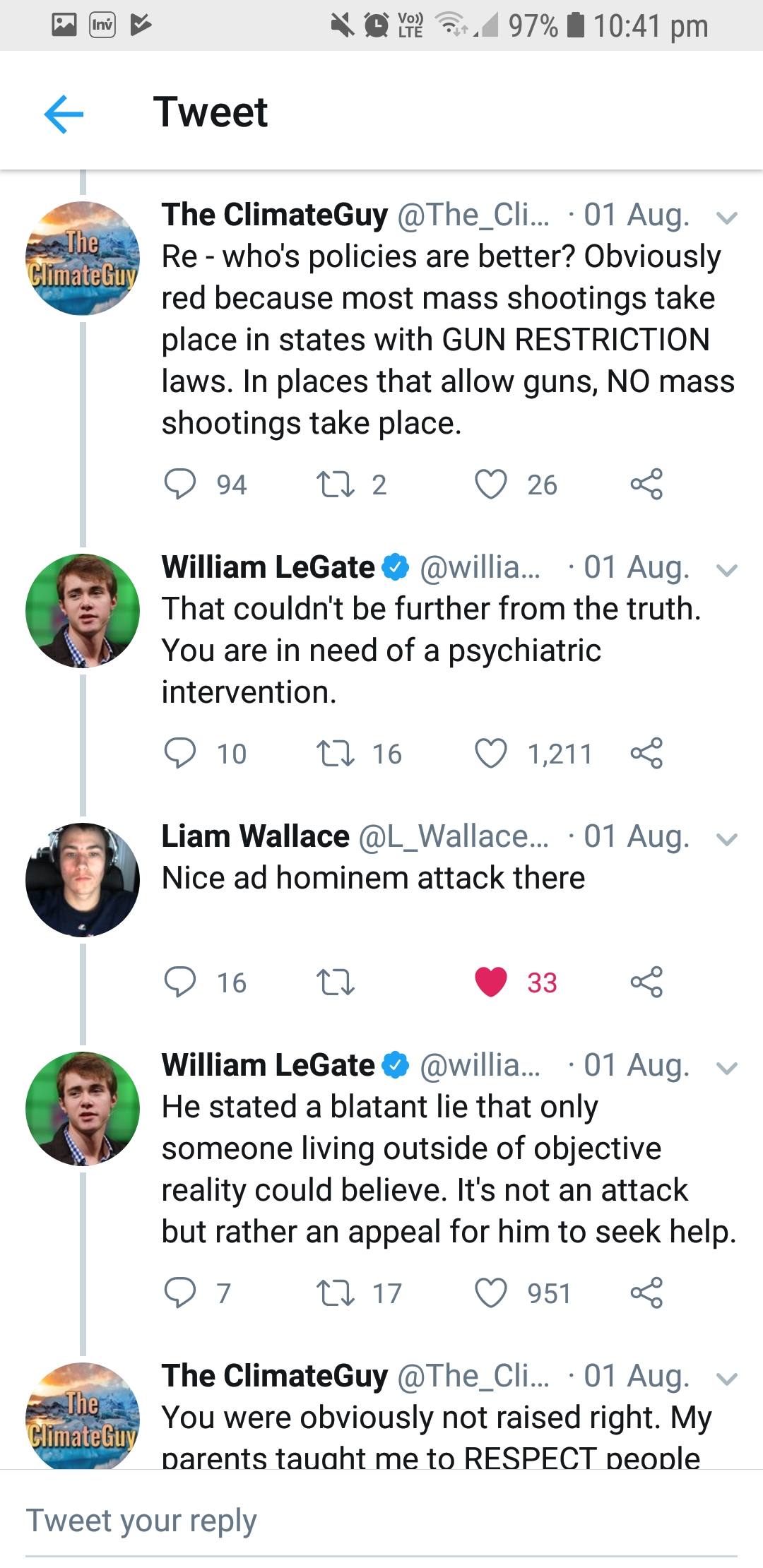
Task: Open chevron menu on LeGate's 'seek help' tweet
Action: point(727,1067)
